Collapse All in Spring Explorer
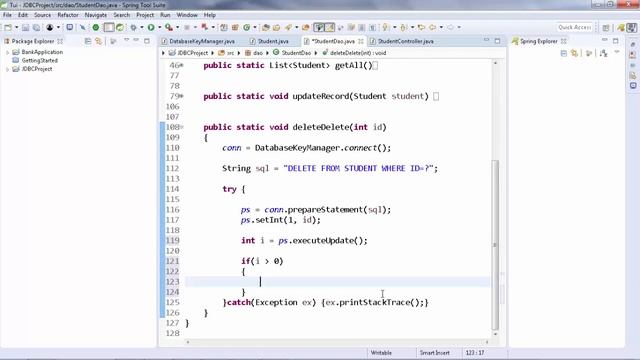 click(x=564, y=53)
